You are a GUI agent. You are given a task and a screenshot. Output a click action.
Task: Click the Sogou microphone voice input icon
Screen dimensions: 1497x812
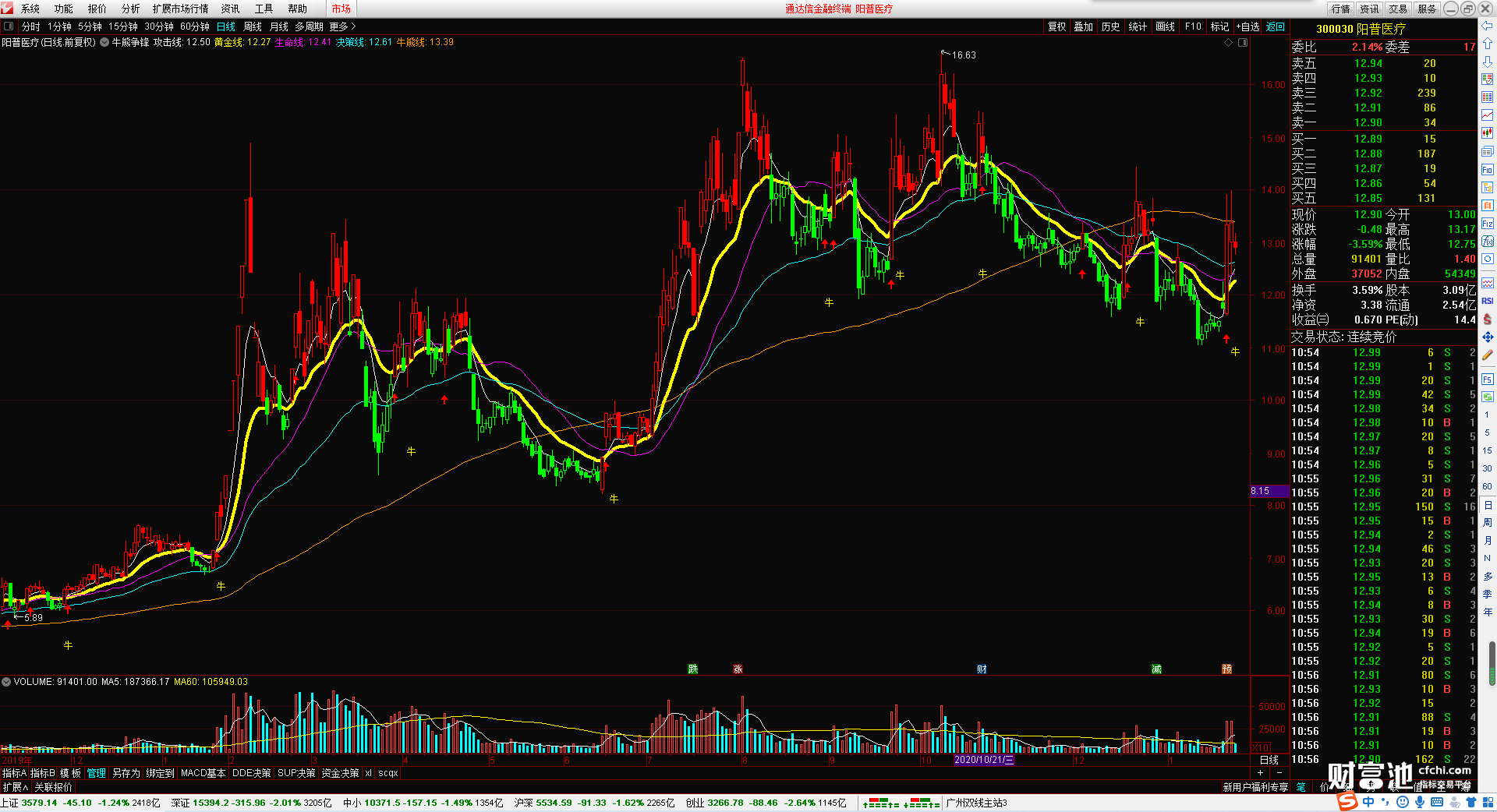(1419, 802)
